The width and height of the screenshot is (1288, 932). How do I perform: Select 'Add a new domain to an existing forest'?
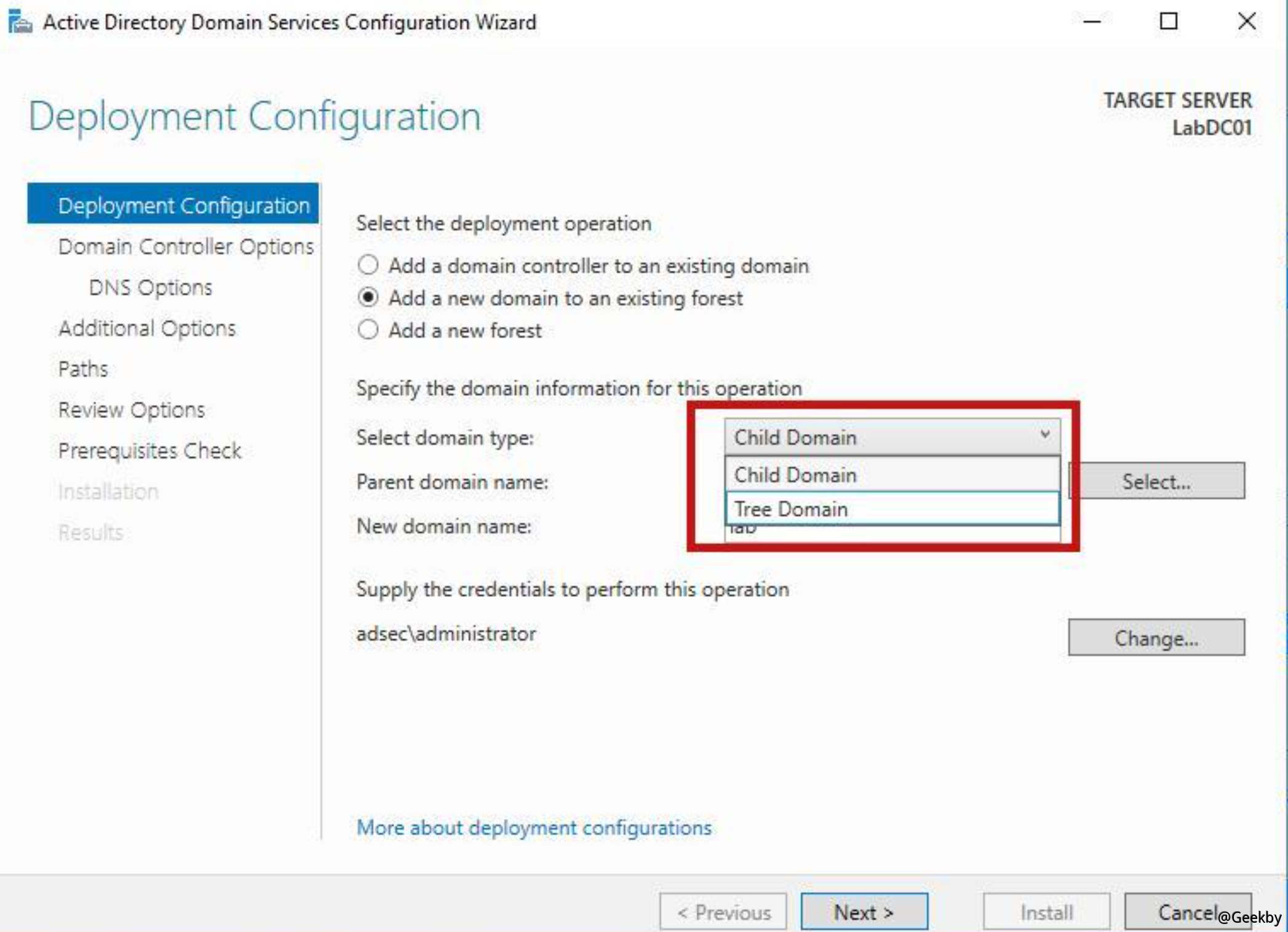coord(368,298)
